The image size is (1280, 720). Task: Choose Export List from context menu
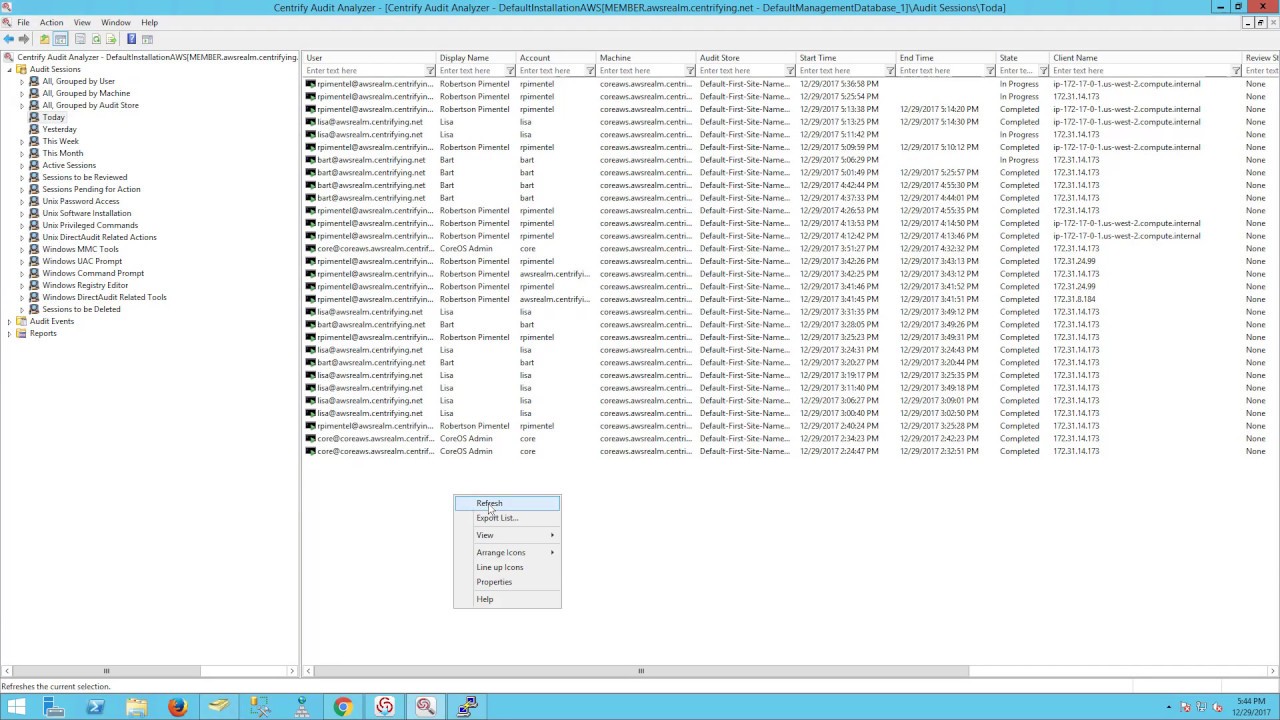pos(507,518)
